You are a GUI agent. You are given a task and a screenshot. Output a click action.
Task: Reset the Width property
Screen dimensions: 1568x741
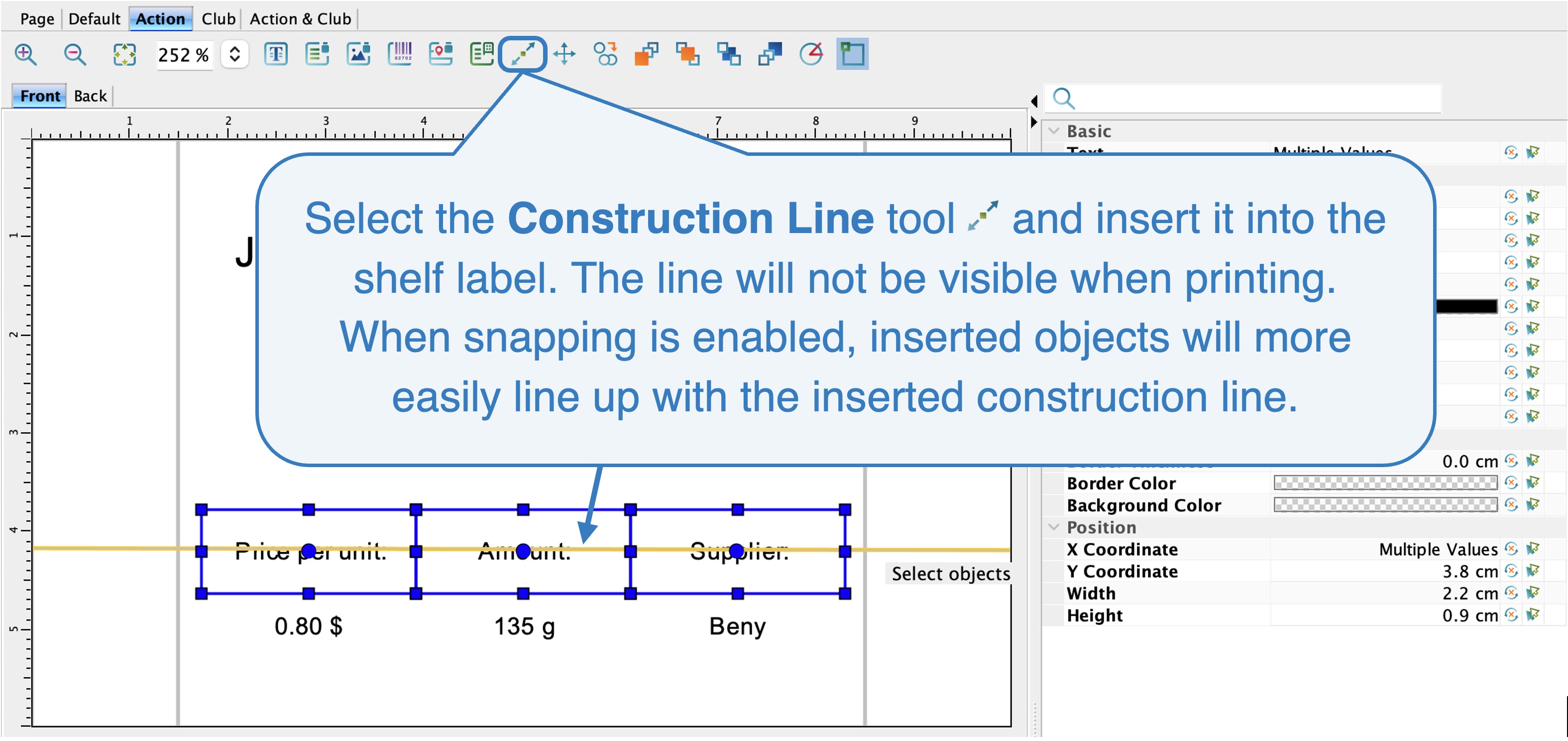click(1511, 593)
